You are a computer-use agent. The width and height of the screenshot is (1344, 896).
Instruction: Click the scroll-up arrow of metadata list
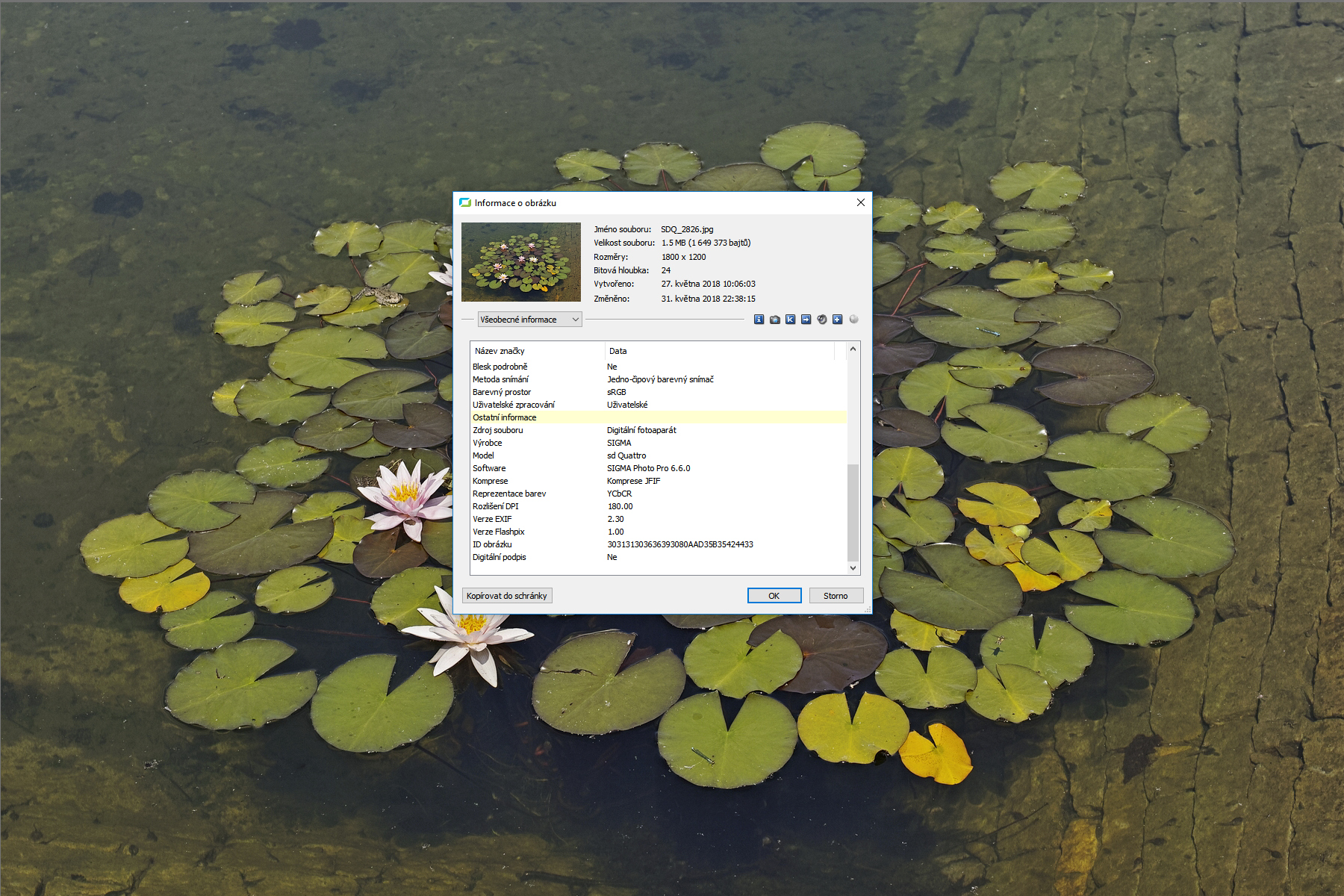(853, 349)
